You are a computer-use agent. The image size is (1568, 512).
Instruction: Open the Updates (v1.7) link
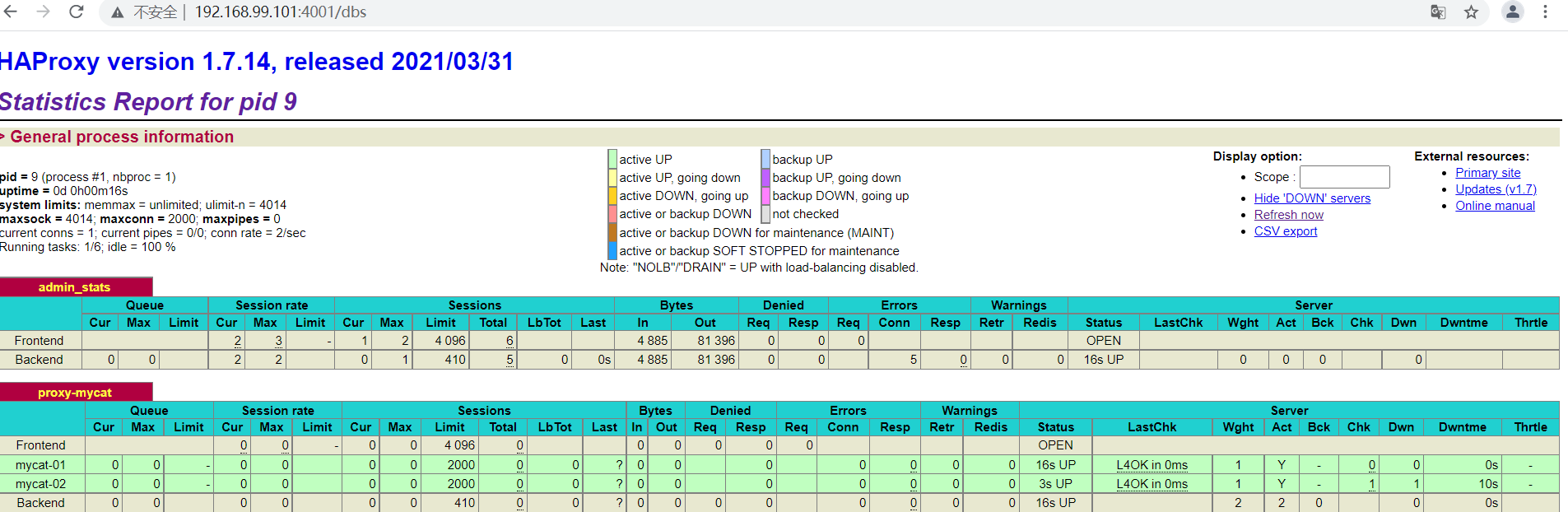tap(1496, 189)
